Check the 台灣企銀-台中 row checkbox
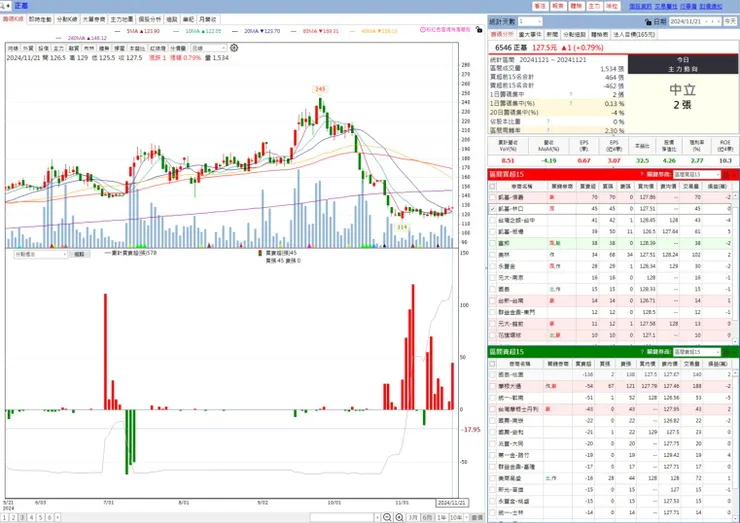 tap(493, 220)
